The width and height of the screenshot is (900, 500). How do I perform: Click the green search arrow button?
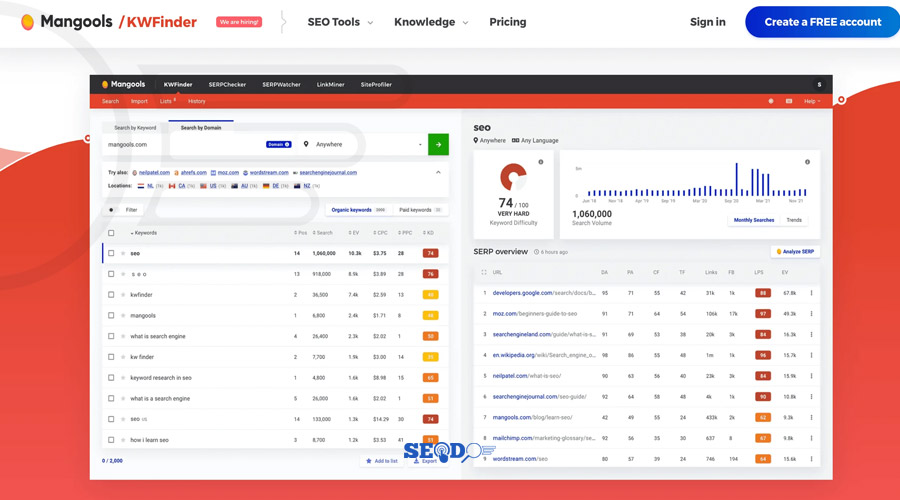(438, 145)
